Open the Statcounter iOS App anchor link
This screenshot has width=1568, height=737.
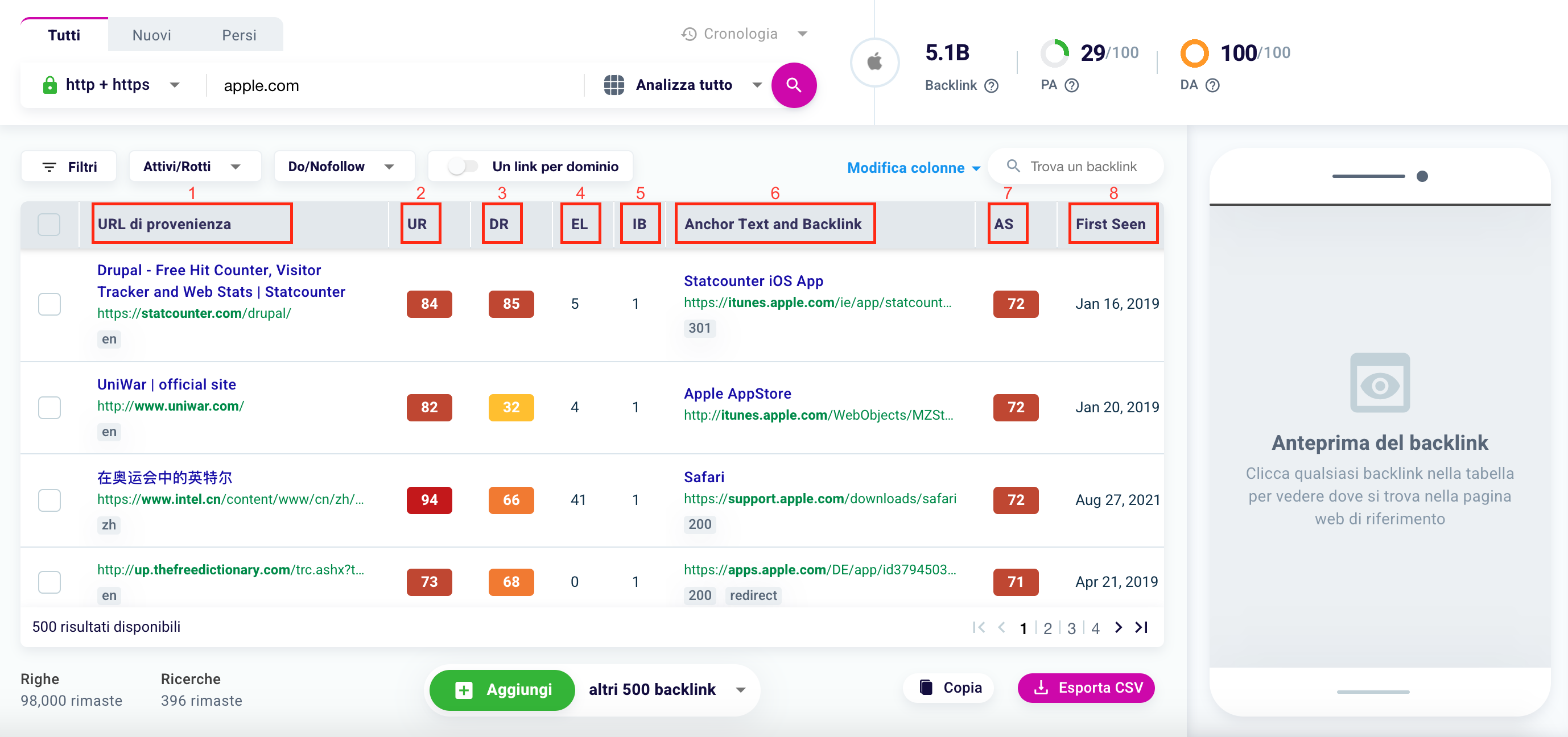click(753, 281)
